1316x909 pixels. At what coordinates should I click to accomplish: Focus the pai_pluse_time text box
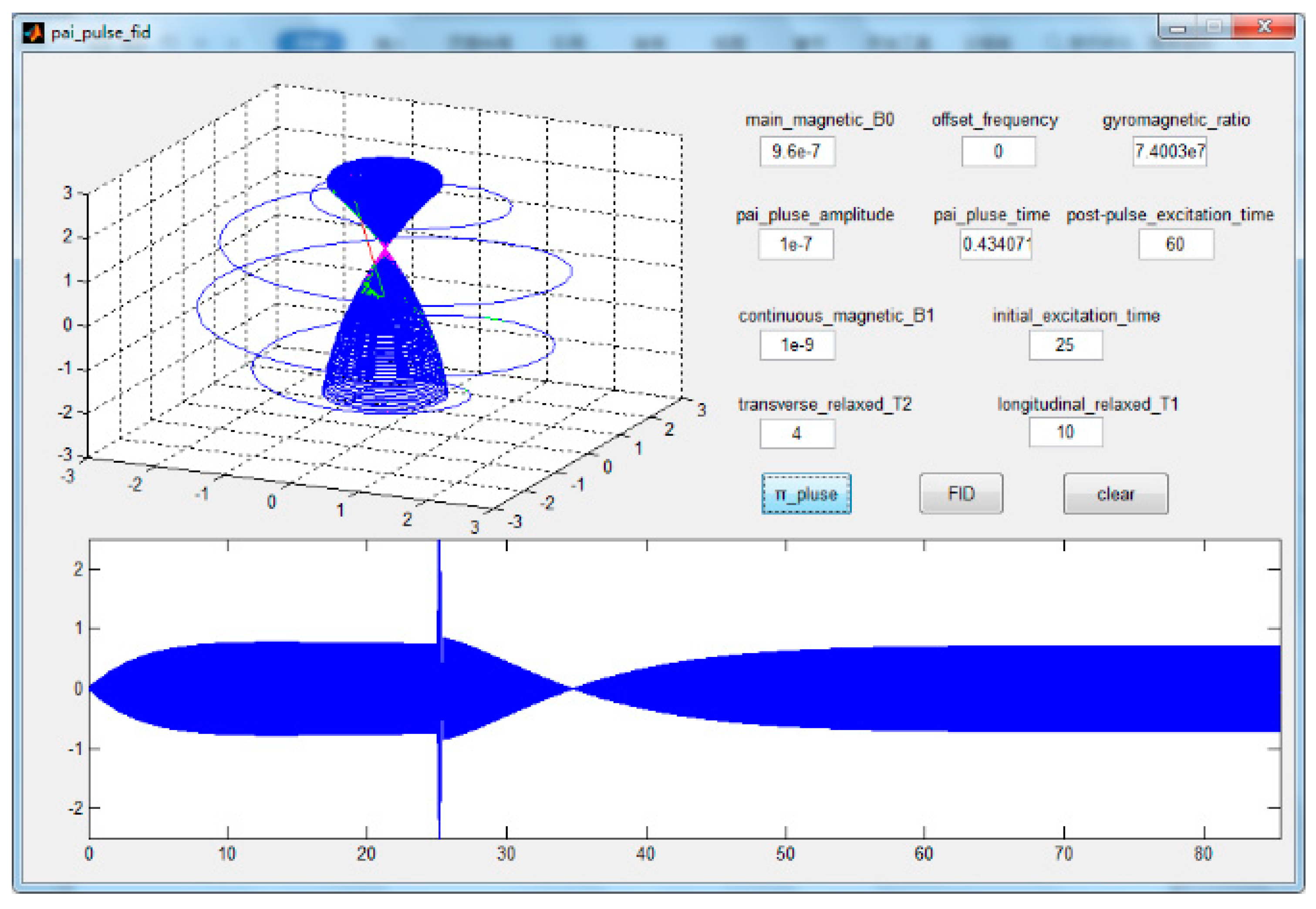995,244
